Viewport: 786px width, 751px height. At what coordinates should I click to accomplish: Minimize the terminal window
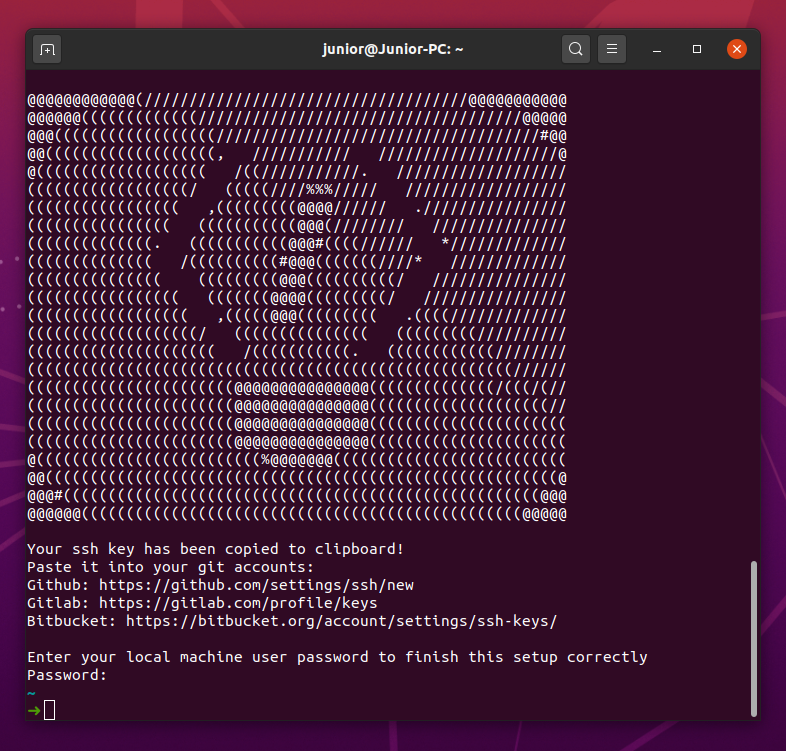point(657,49)
